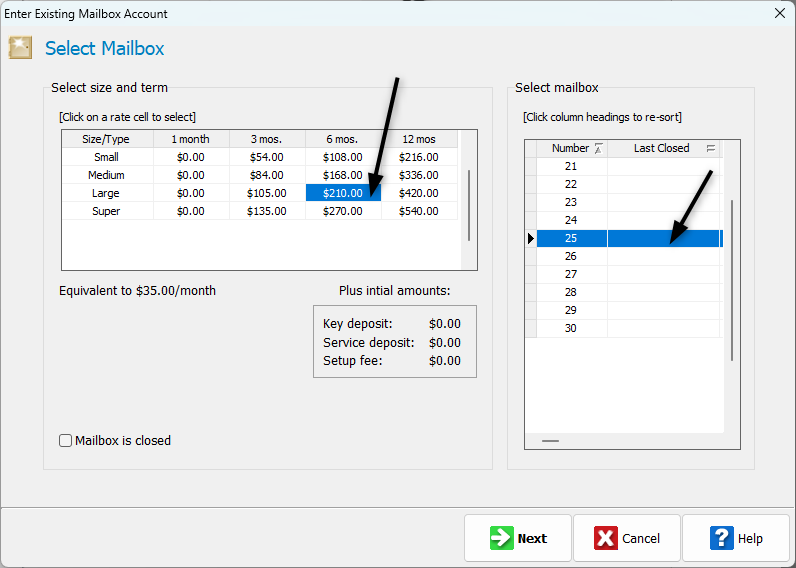Select mailbox number 22
This screenshot has width=796, height=568.
628,184
